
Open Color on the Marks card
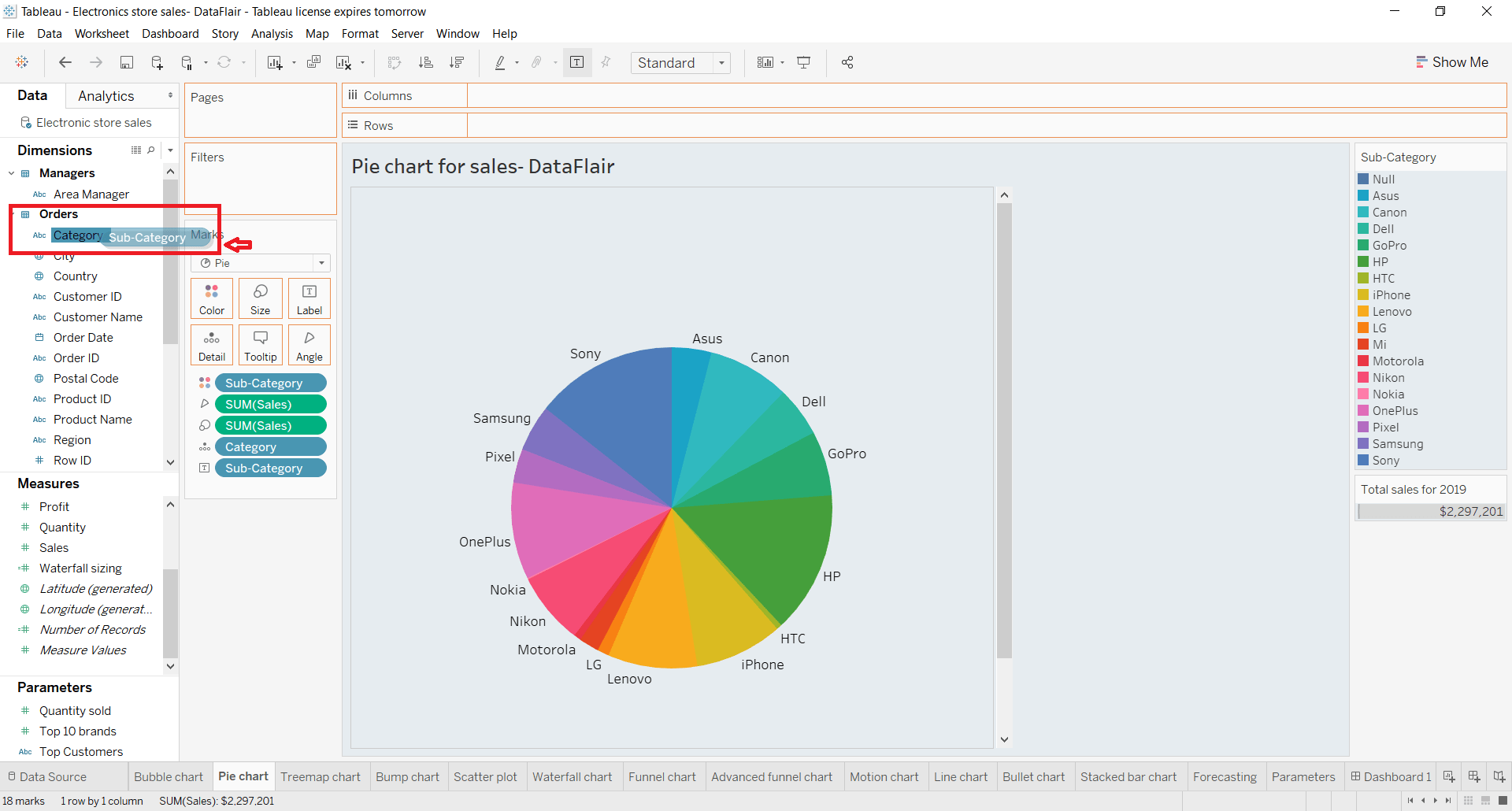coord(211,298)
